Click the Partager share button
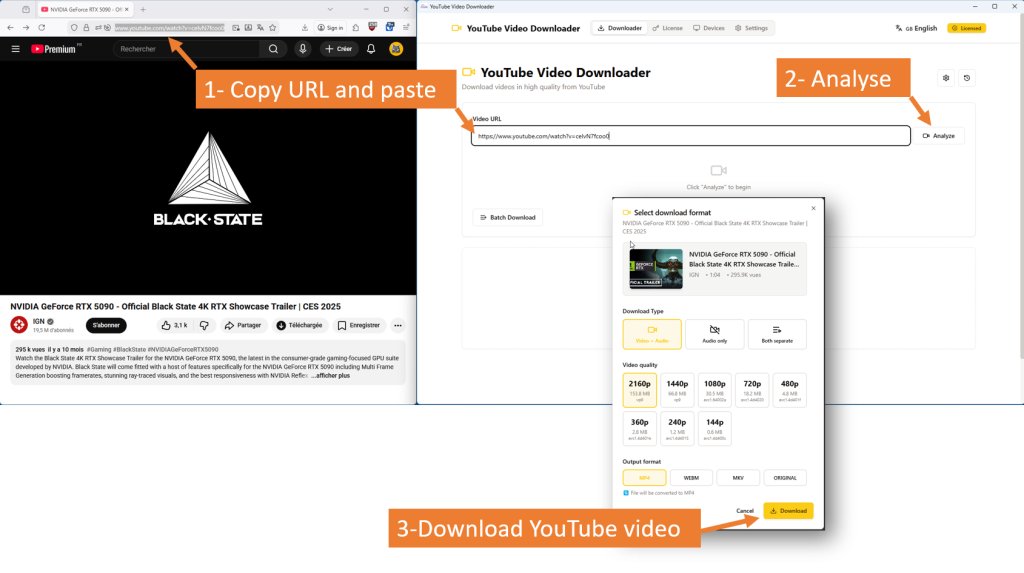Screen dimensions: 1024x573 pos(242,325)
